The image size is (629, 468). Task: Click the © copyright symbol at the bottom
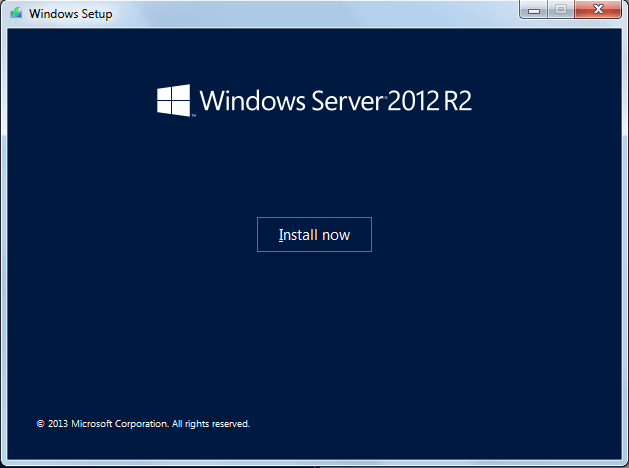40,424
